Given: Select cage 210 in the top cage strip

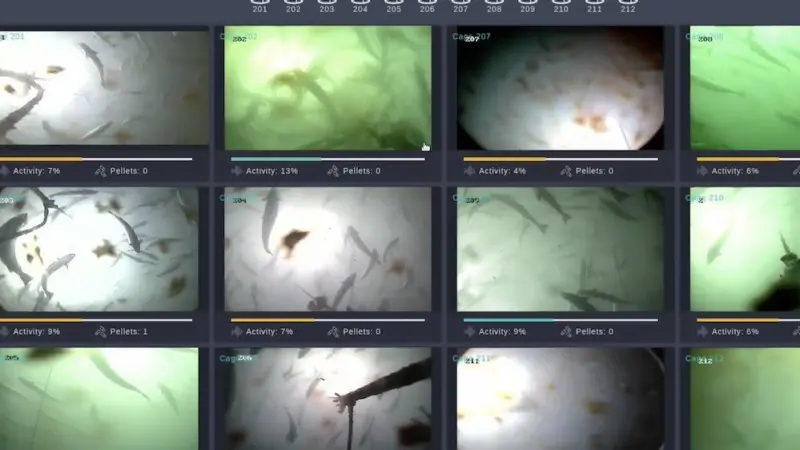Looking at the screenshot, I should 561,6.
